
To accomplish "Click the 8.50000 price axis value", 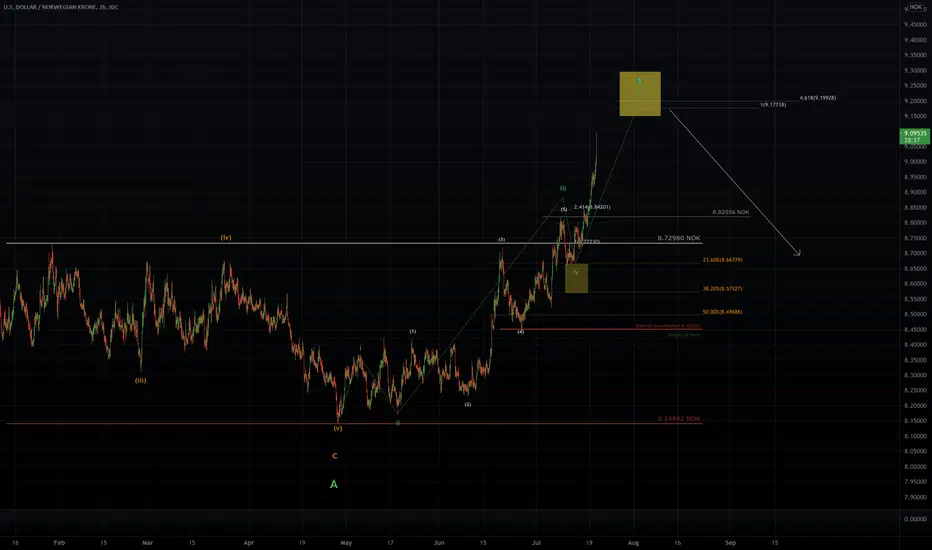I will (915, 315).
